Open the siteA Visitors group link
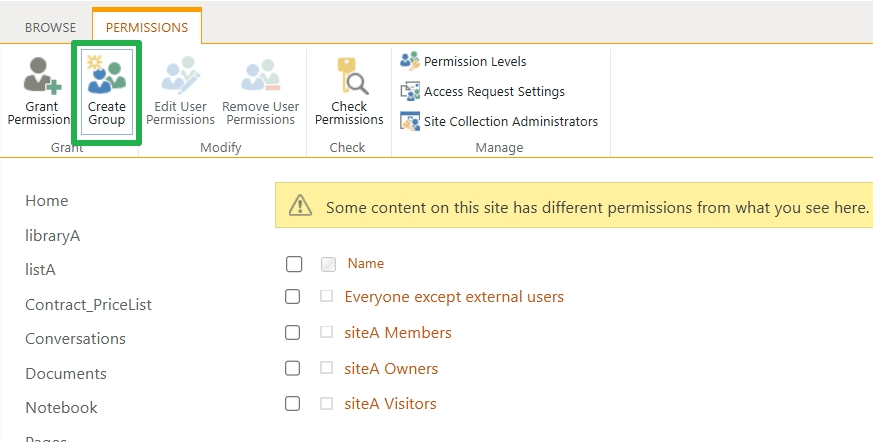Viewport: 873px width, 442px height. [390, 404]
